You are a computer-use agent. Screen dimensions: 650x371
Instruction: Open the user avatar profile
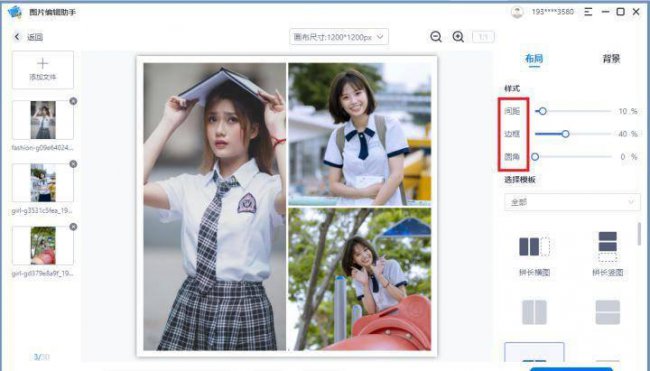[x=517, y=12]
